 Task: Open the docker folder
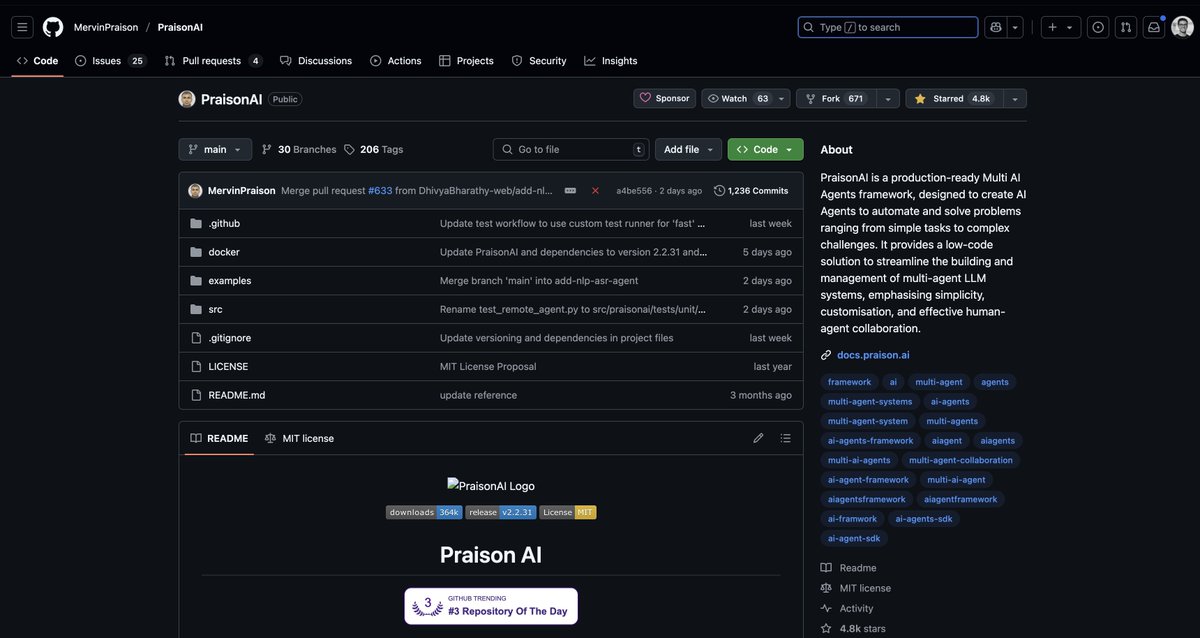coord(224,252)
